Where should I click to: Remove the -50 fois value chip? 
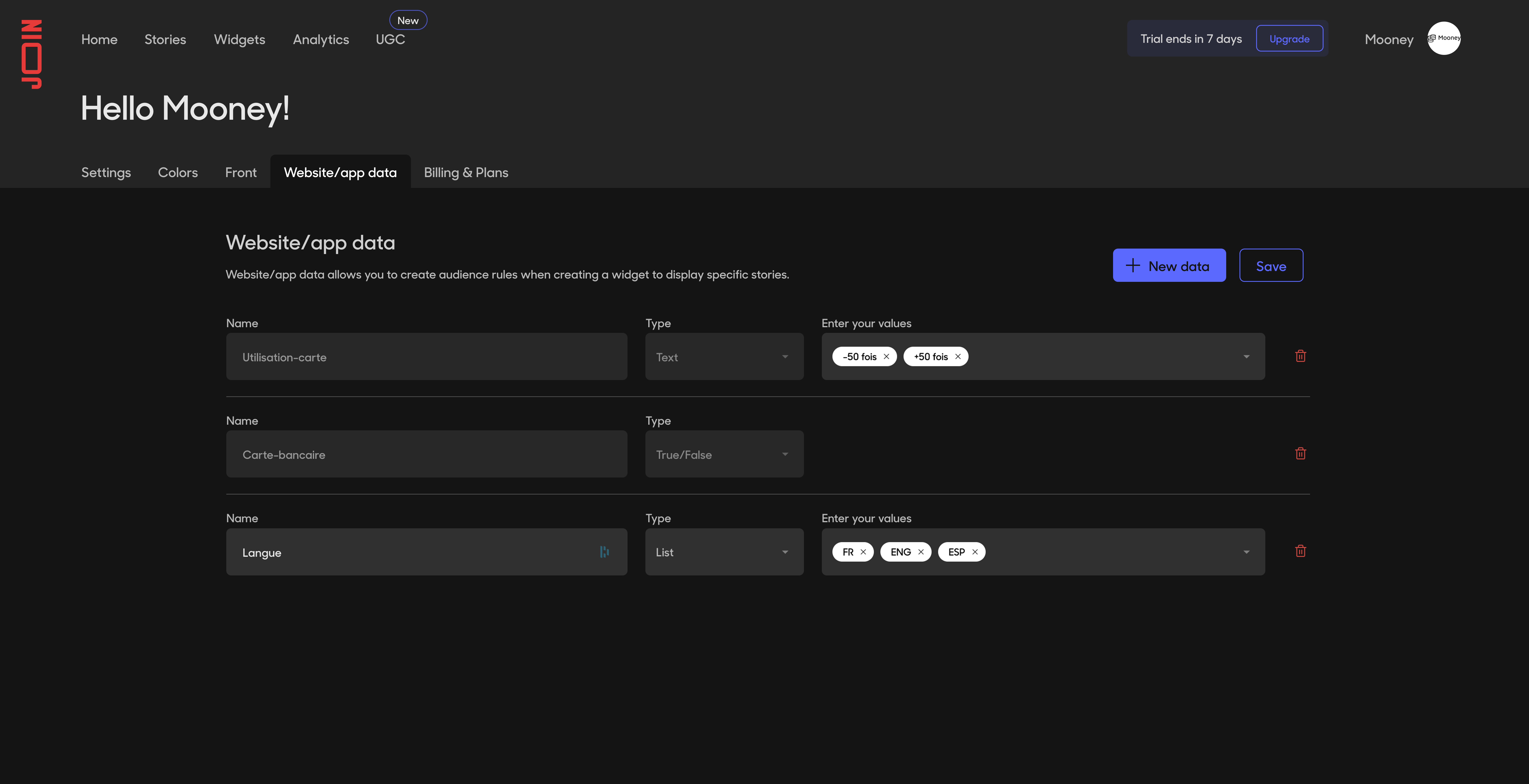[x=886, y=356]
